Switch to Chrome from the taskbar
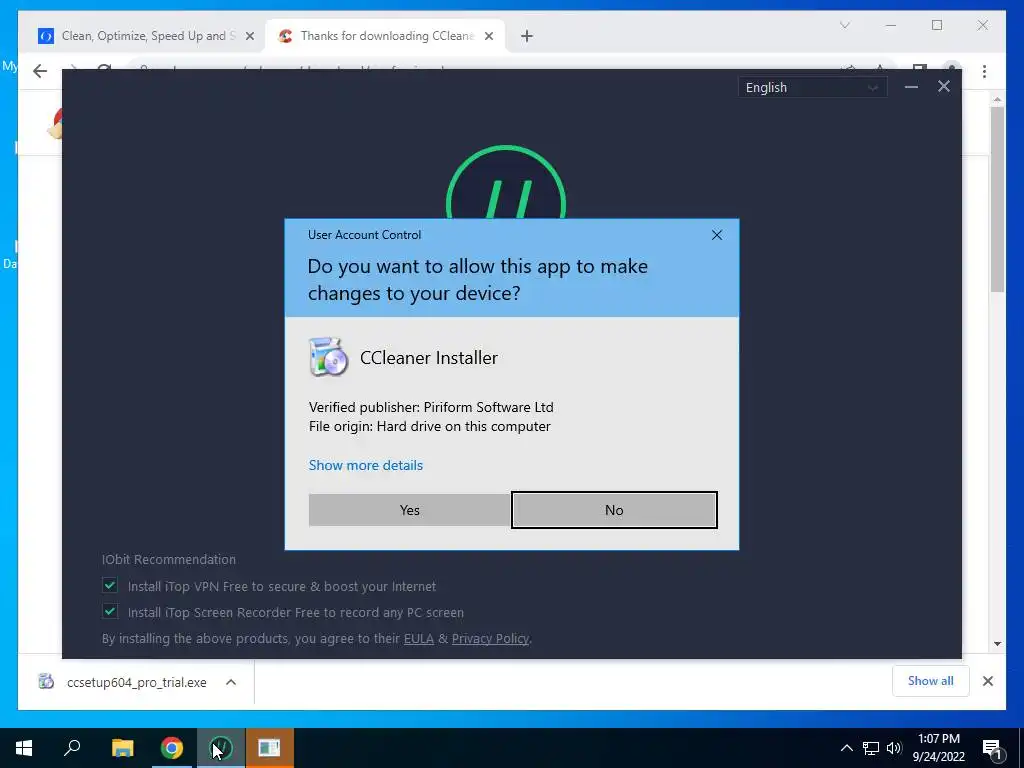 click(172, 748)
